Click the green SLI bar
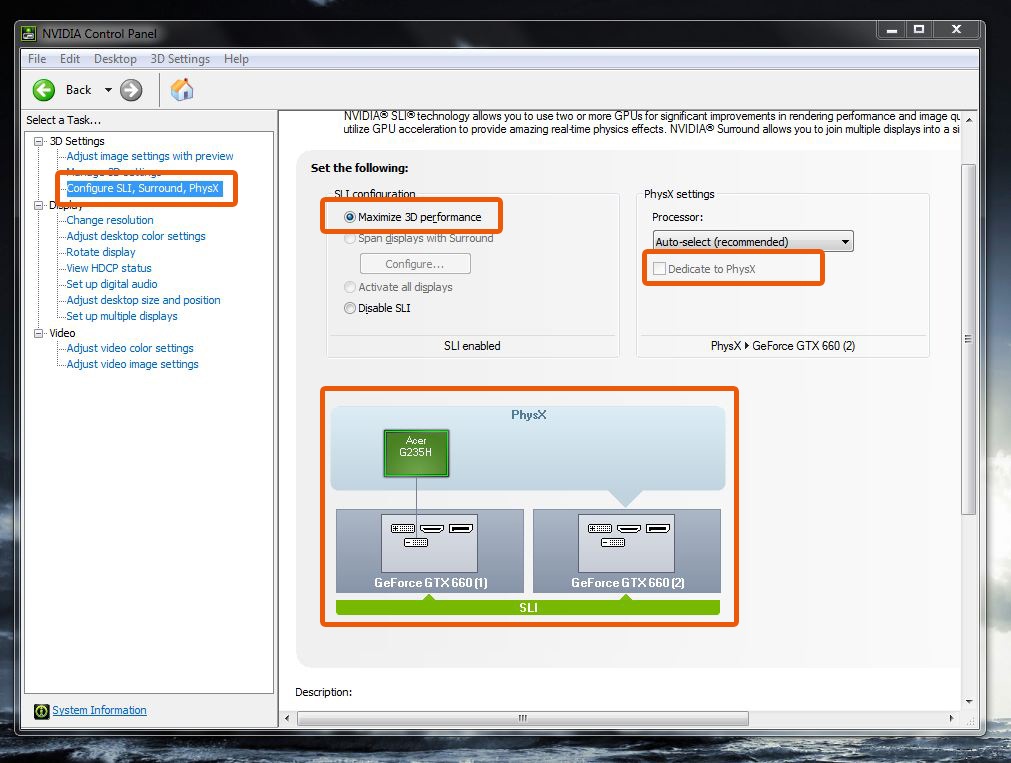 527,608
